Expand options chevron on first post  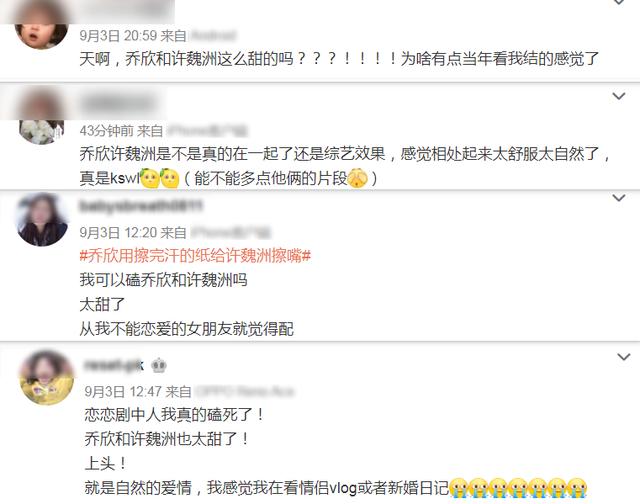pyautogui.click(x=619, y=2)
